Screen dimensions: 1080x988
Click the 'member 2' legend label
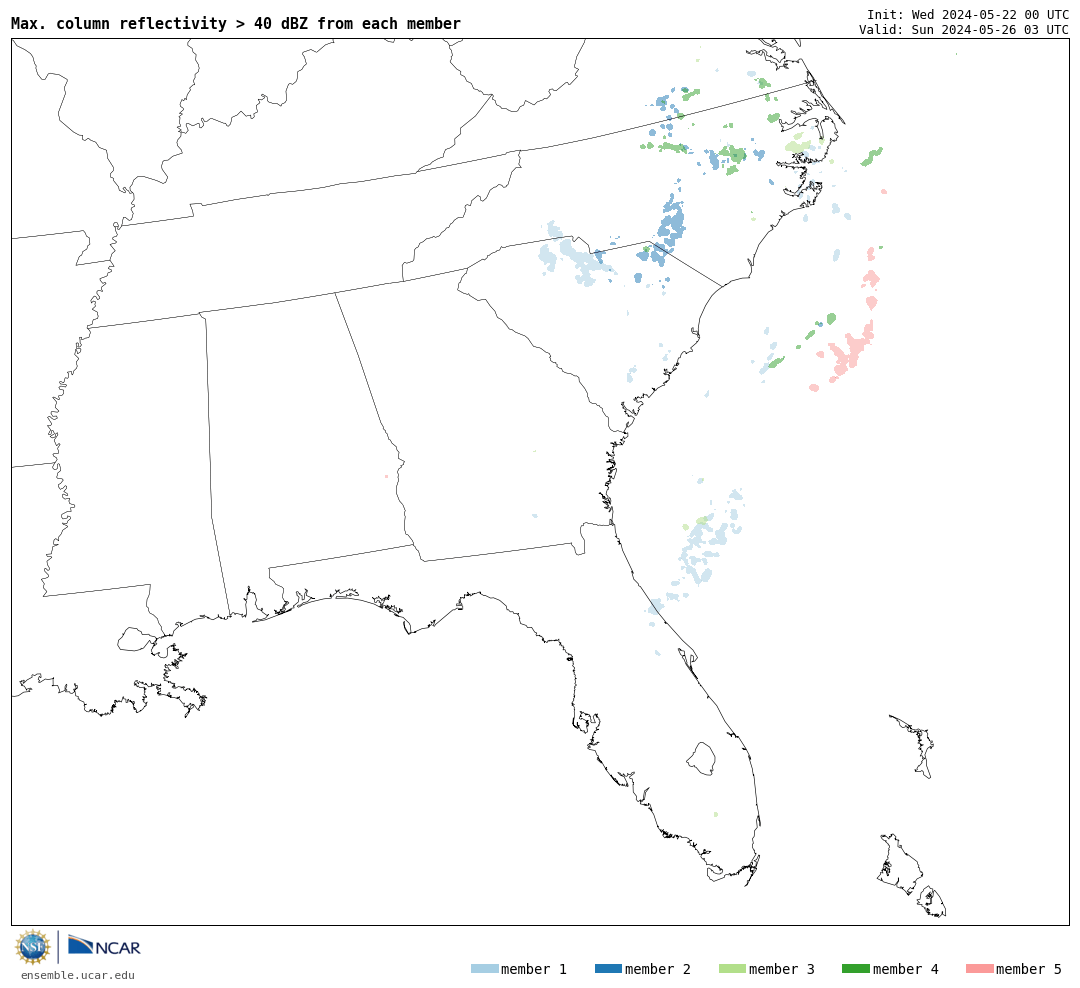[658, 969]
